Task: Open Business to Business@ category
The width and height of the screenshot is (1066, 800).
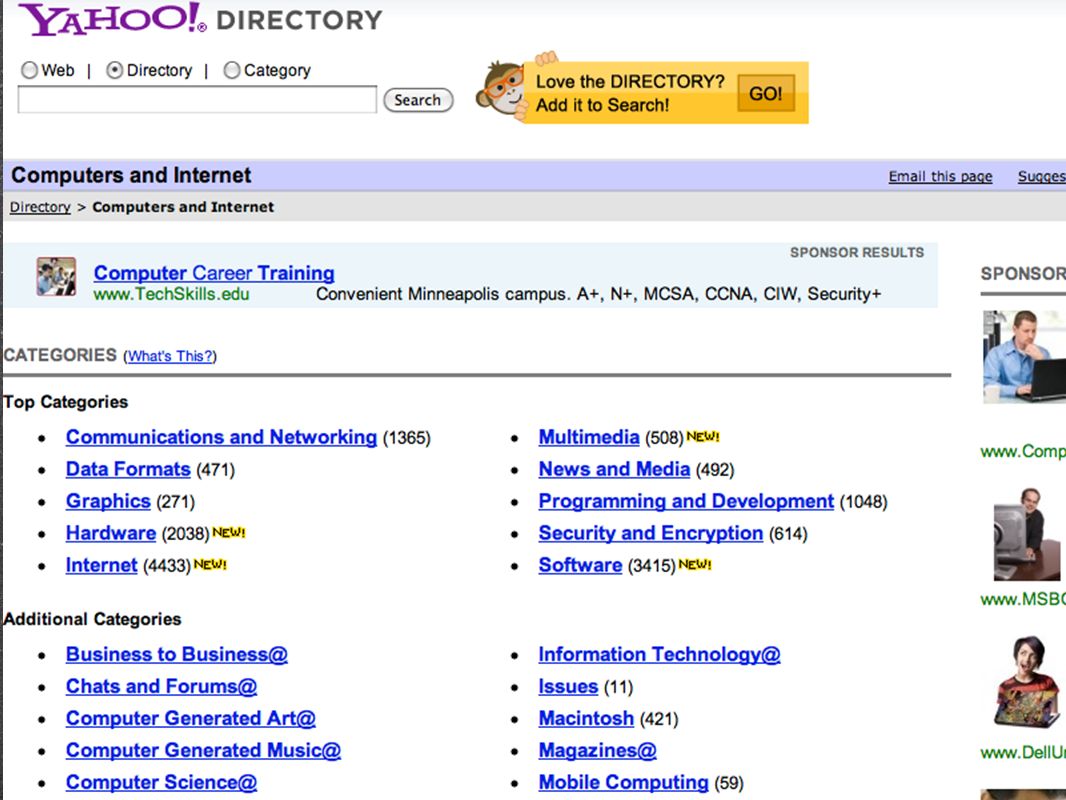Action: pyautogui.click(x=177, y=654)
